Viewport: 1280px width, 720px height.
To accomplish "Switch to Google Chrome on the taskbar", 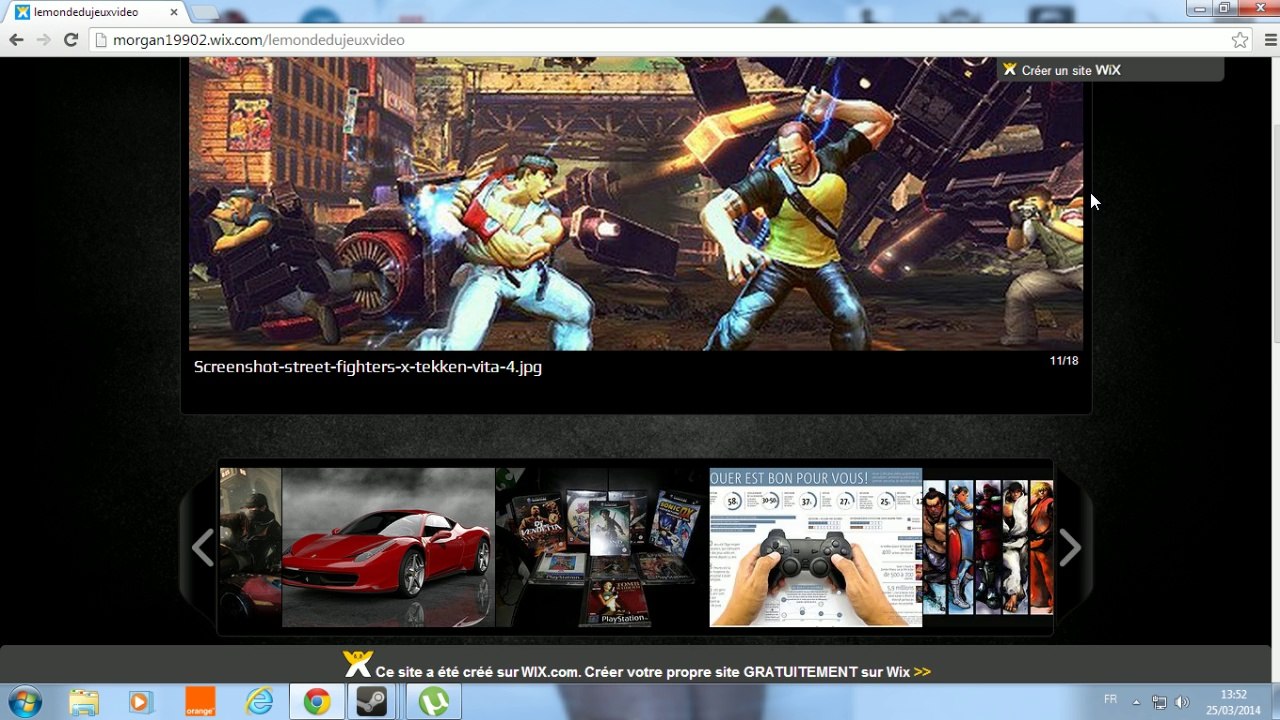I will pyautogui.click(x=317, y=702).
